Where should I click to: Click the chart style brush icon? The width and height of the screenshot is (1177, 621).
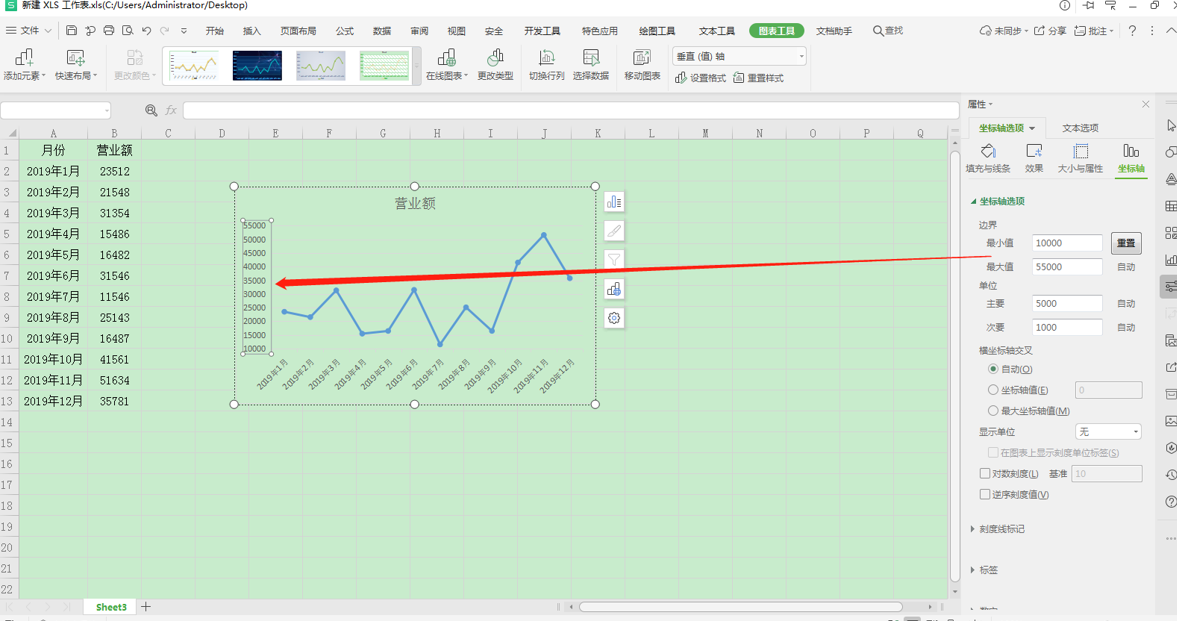[x=613, y=230]
